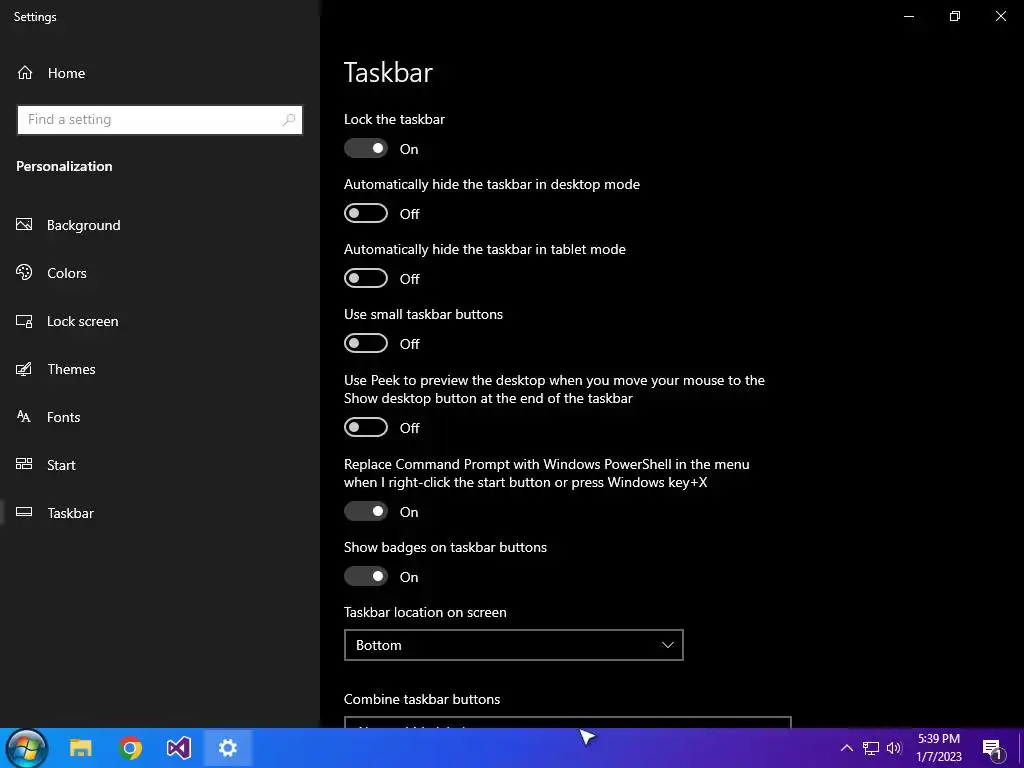Image resolution: width=1024 pixels, height=768 pixels.
Task: Select Taskbar in the sidebar
Action: [x=160, y=513]
